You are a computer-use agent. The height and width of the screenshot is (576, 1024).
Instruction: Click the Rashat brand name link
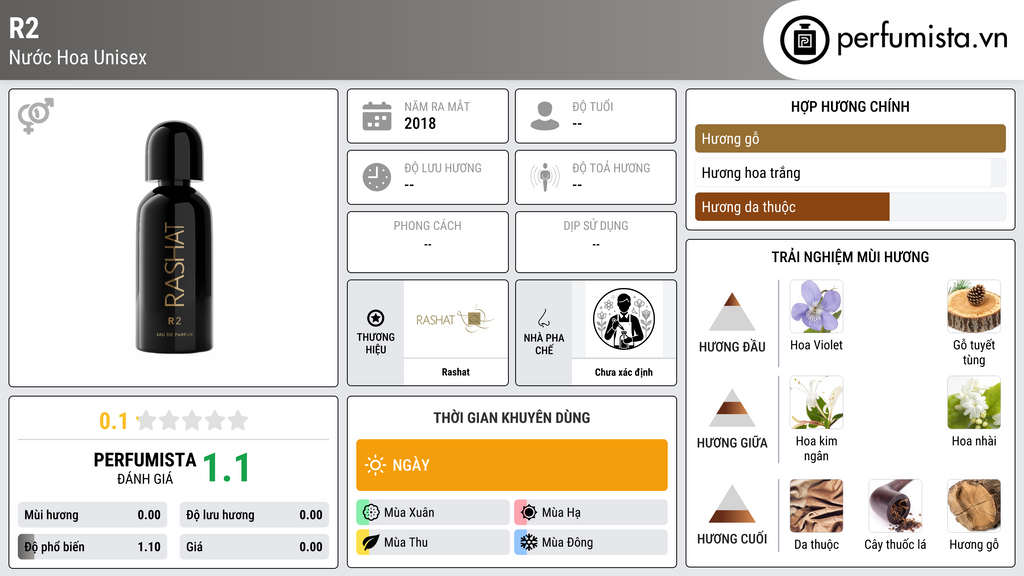[x=455, y=372]
